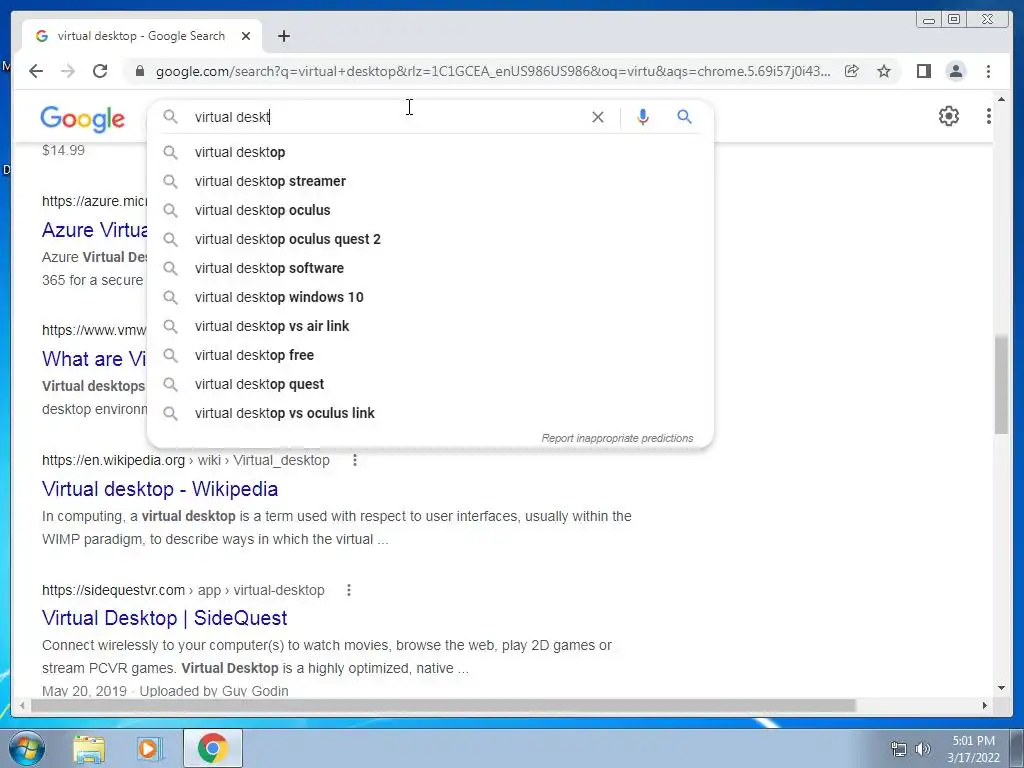Image resolution: width=1024 pixels, height=768 pixels.
Task: Click the horizontal scrollbar right arrow
Action: 985,705
